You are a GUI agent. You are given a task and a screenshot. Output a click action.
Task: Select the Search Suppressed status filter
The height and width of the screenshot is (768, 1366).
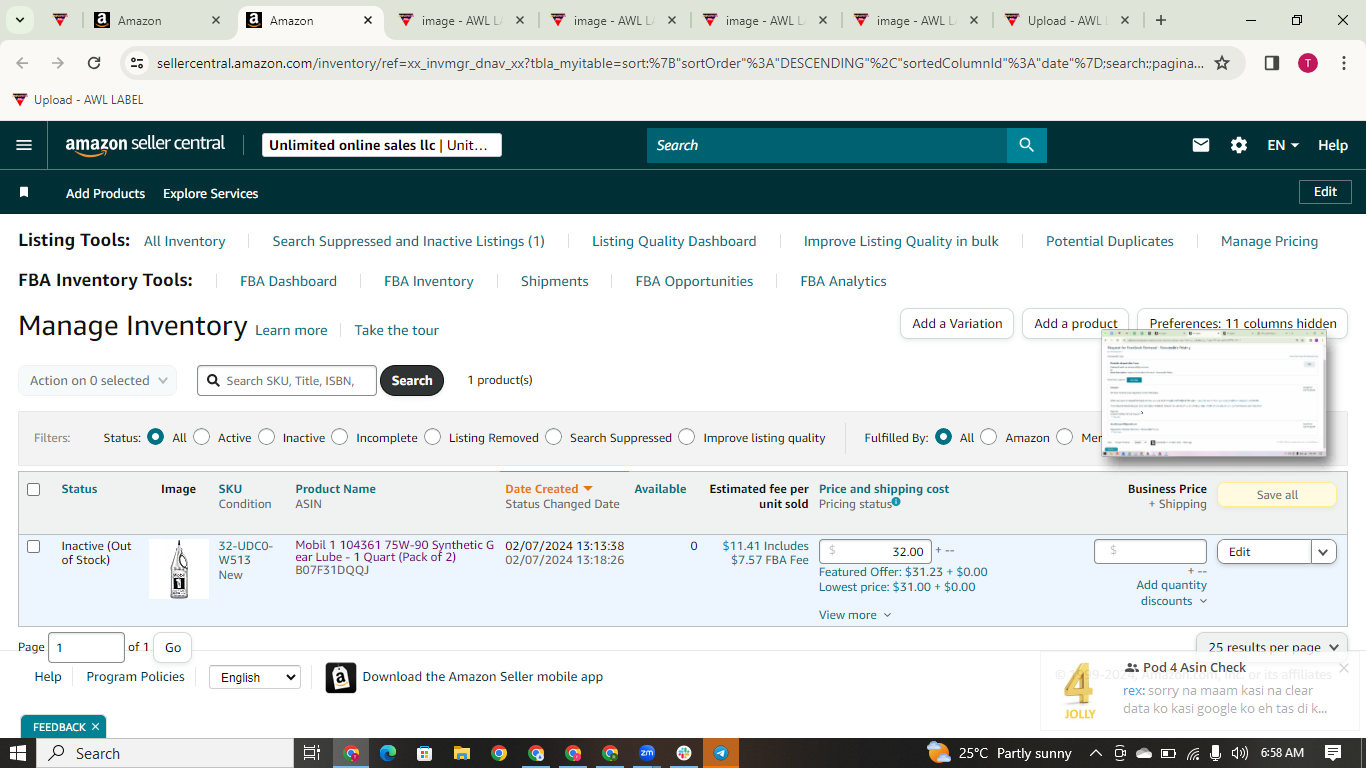pos(553,437)
